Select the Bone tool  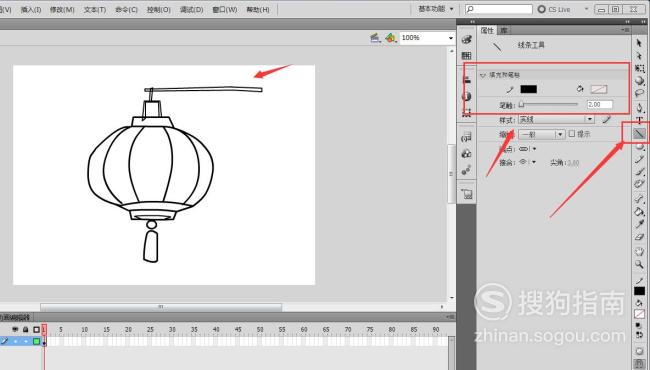(x=640, y=199)
